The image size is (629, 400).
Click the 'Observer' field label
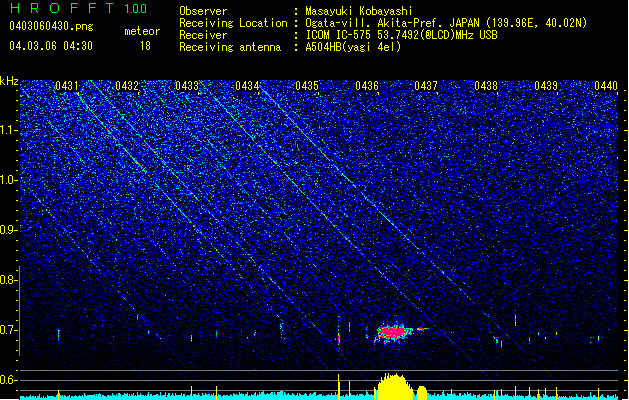click(x=203, y=11)
